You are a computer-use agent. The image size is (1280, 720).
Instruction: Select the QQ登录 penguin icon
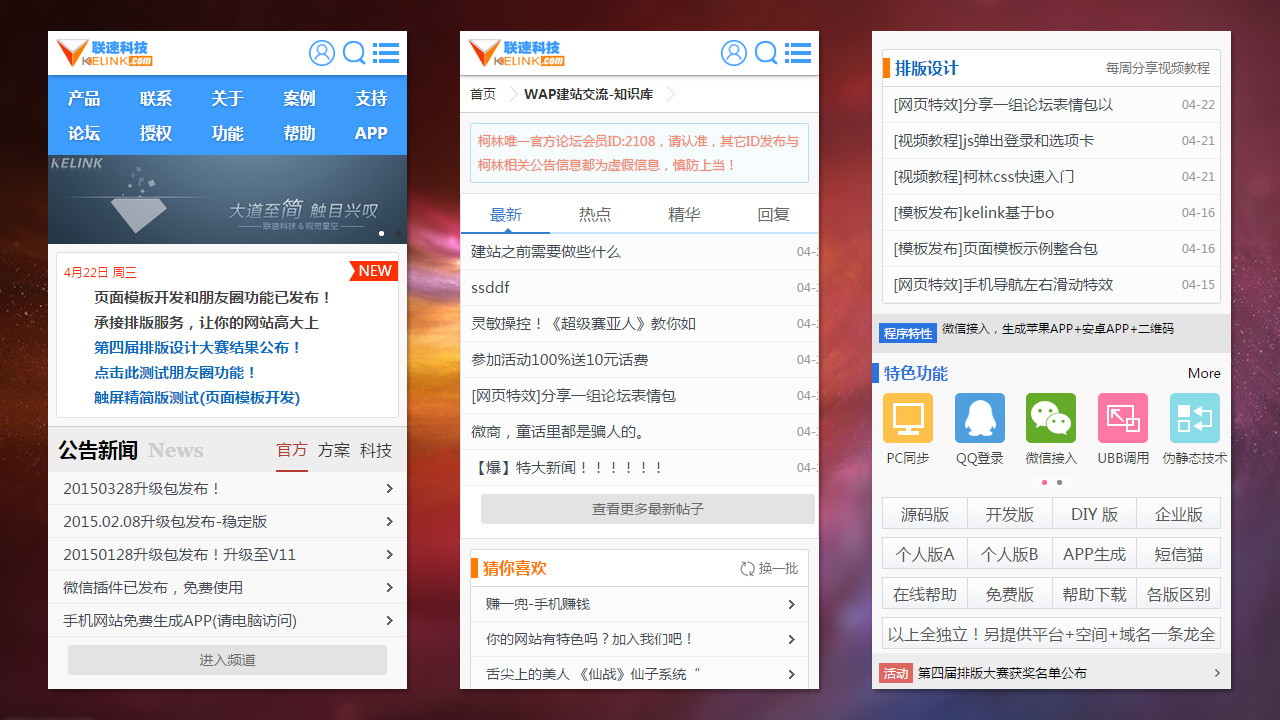(x=979, y=418)
